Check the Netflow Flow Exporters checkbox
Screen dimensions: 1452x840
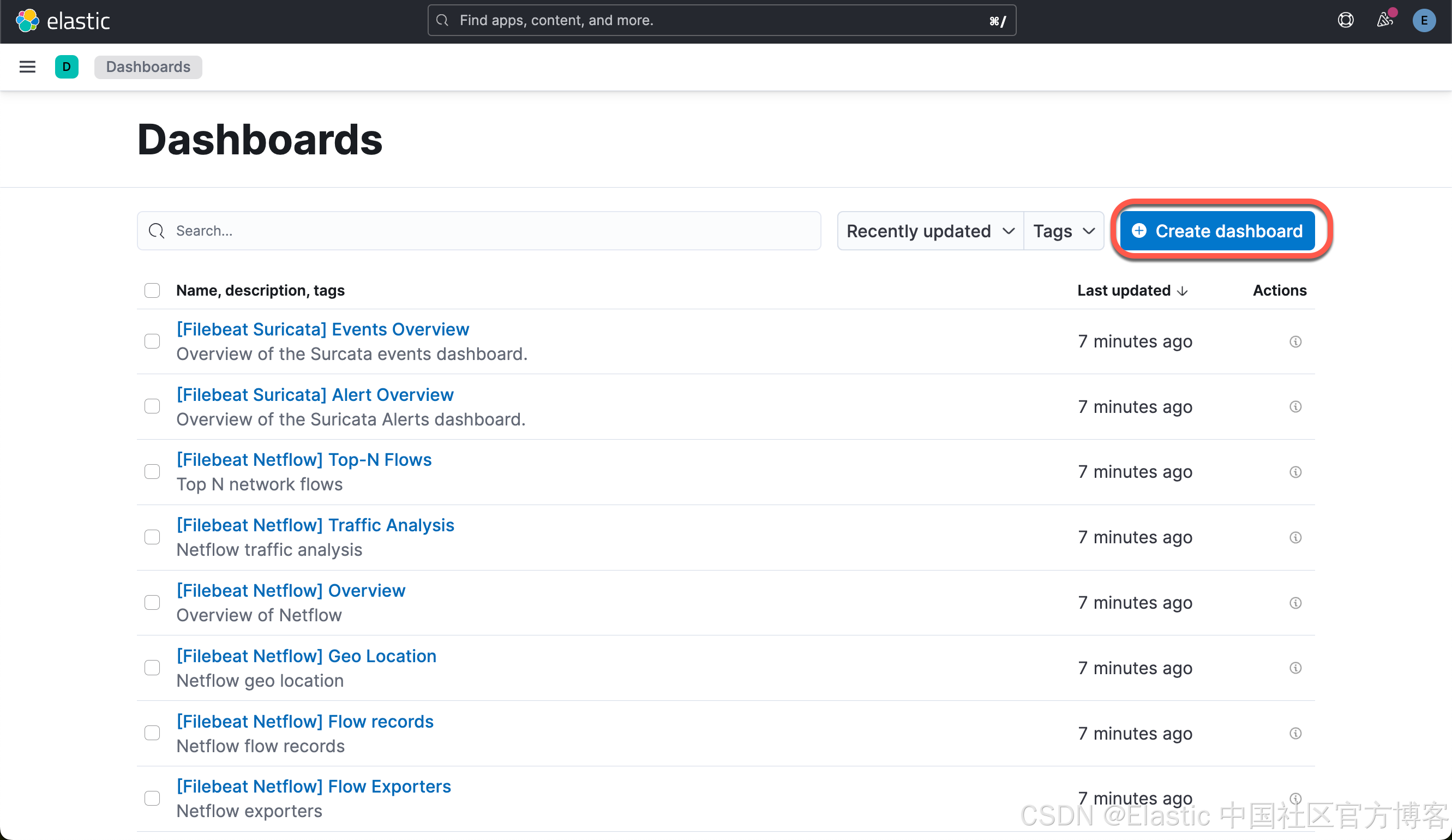[x=152, y=798]
